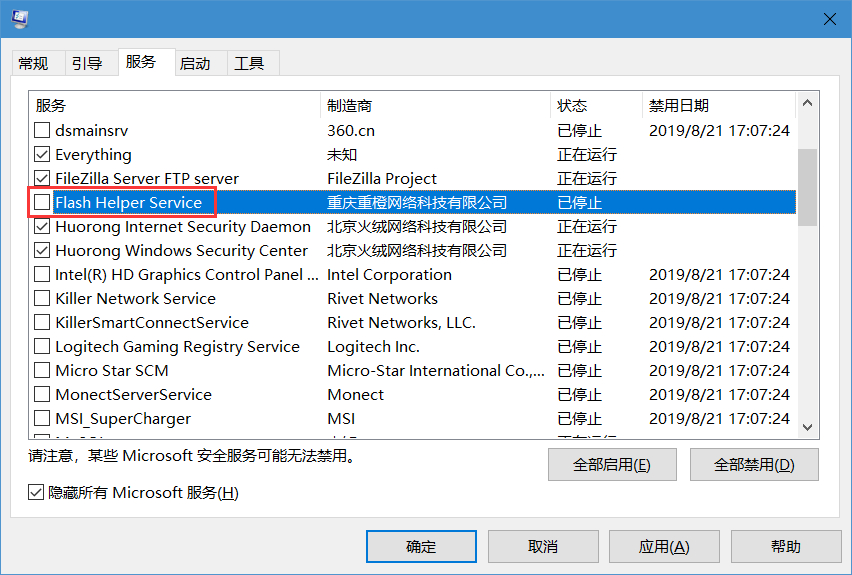Close the system configuration dialog

click(828, 19)
